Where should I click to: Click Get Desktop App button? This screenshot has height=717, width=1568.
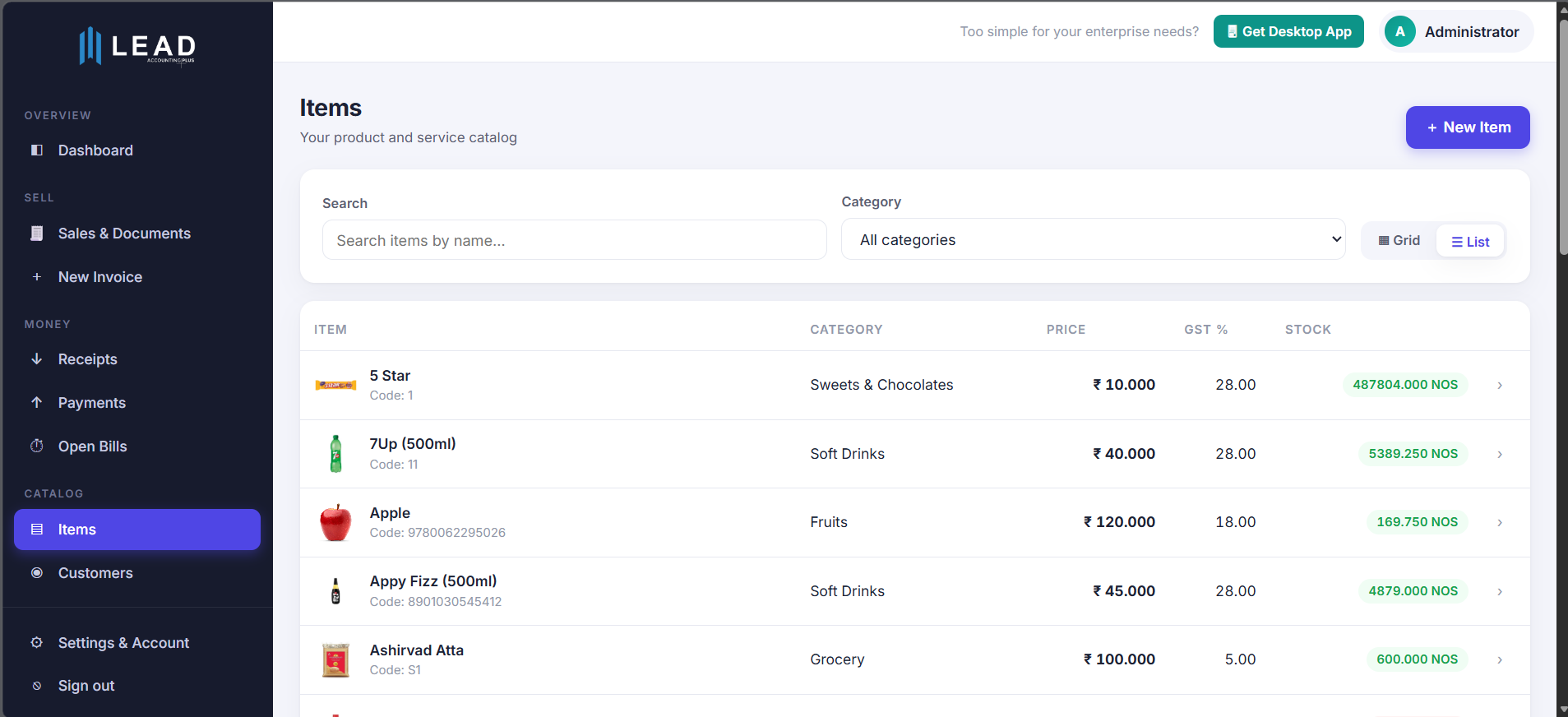click(1288, 31)
